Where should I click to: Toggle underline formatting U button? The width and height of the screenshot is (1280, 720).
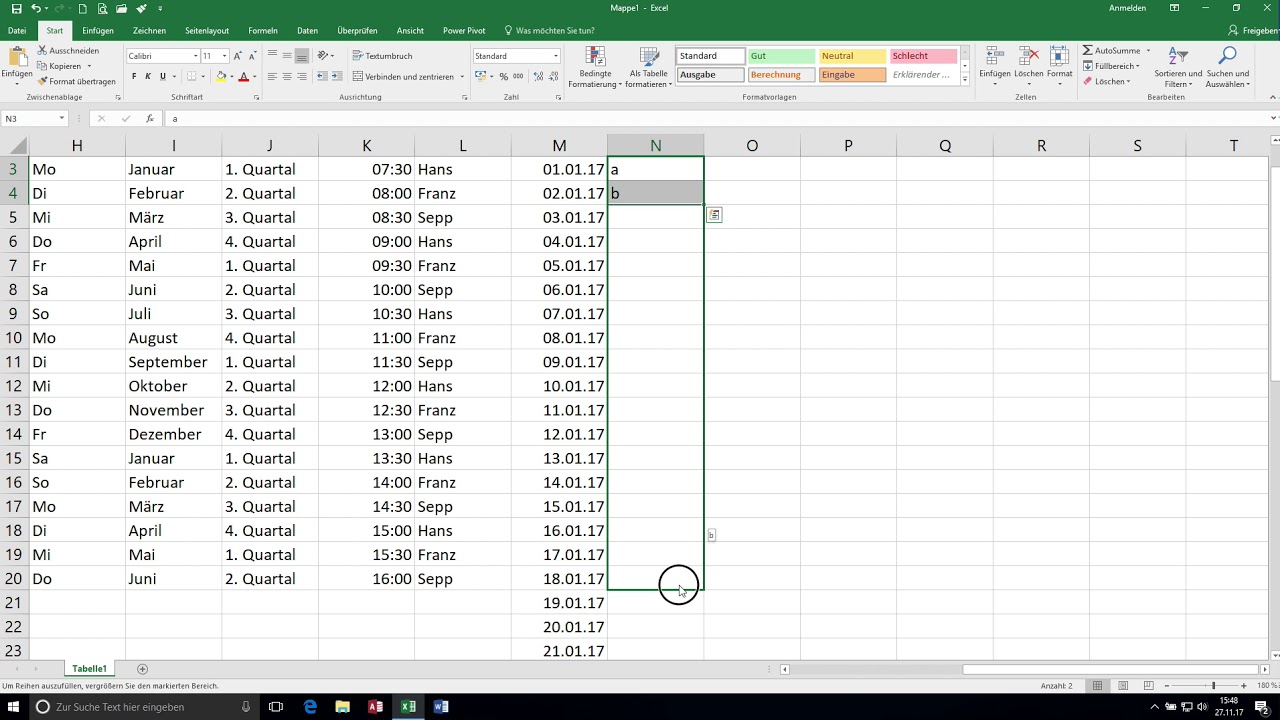coord(162,76)
